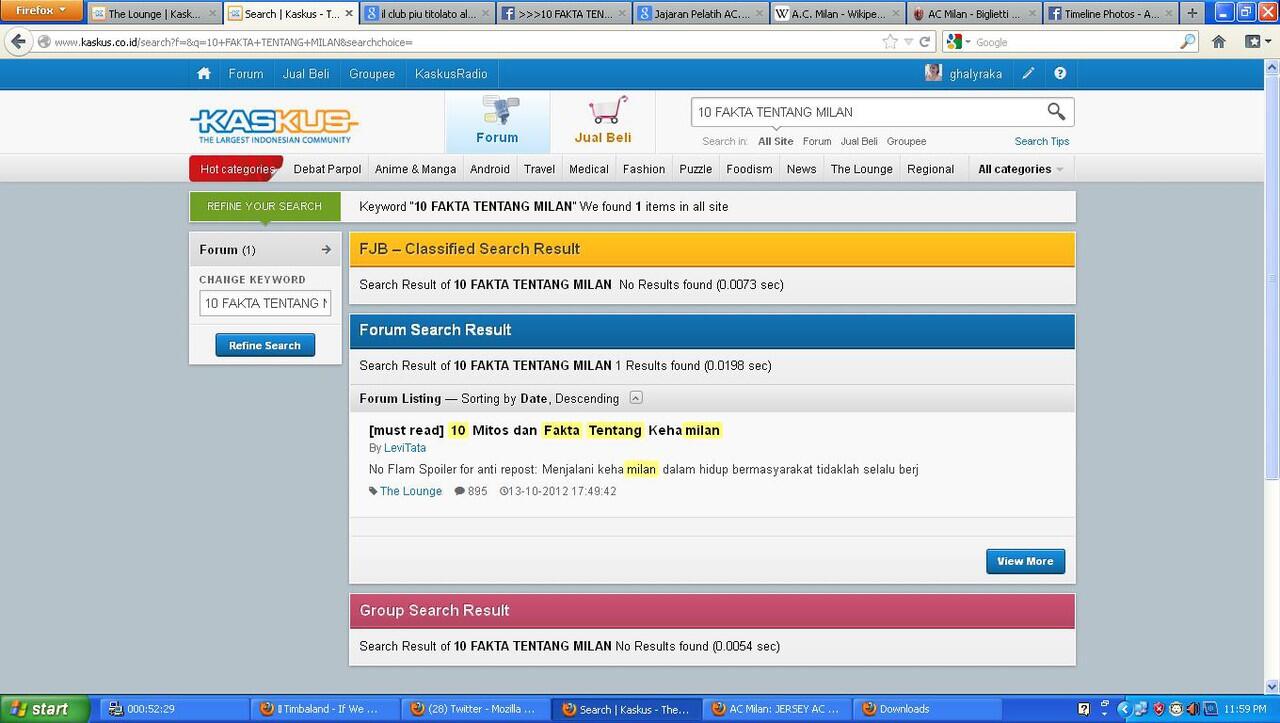Screen dimensions: 1280x723
Task: Switch to Downloads taskbar item
Action: pos(925,709)
